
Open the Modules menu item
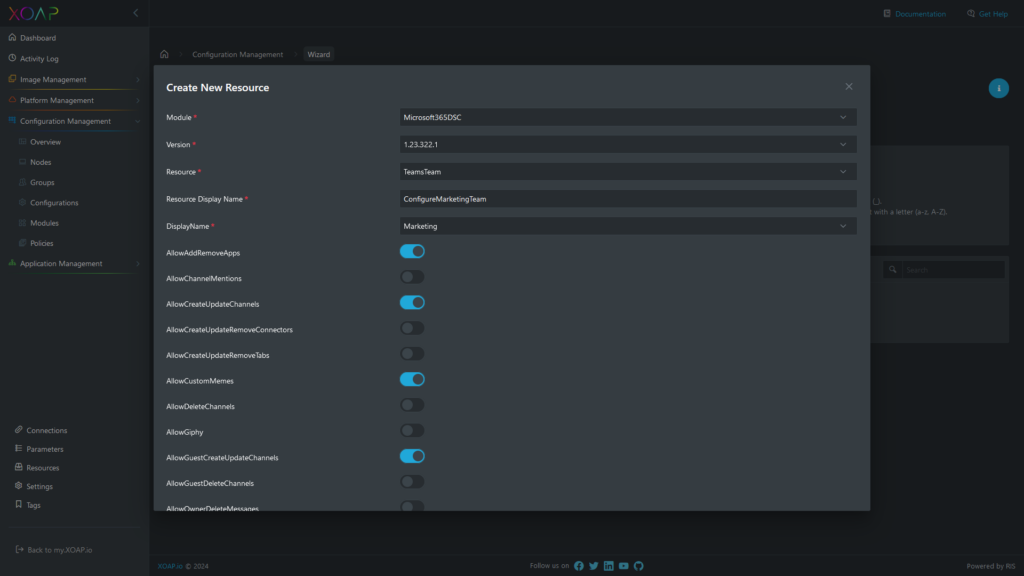(44, 223)
